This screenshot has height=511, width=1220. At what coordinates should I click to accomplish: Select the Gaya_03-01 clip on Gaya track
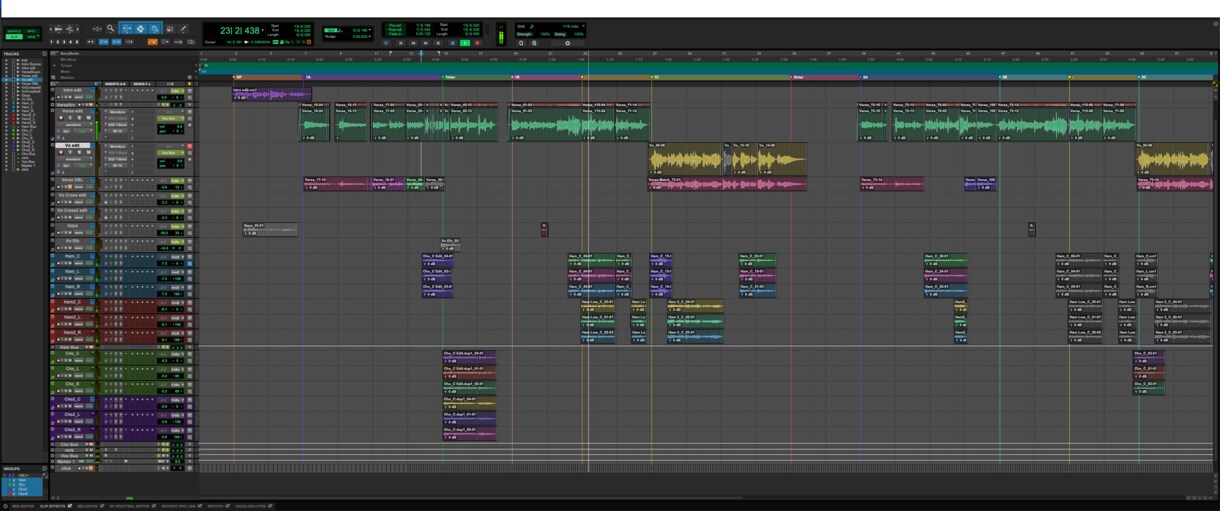coord(270,229)
